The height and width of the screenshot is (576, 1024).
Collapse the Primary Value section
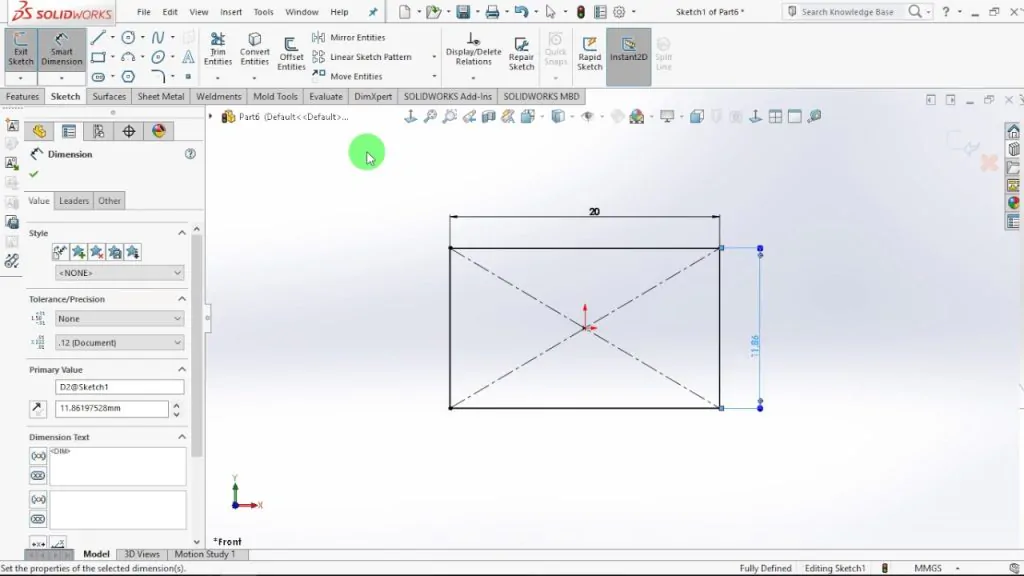tap(182, 369)
